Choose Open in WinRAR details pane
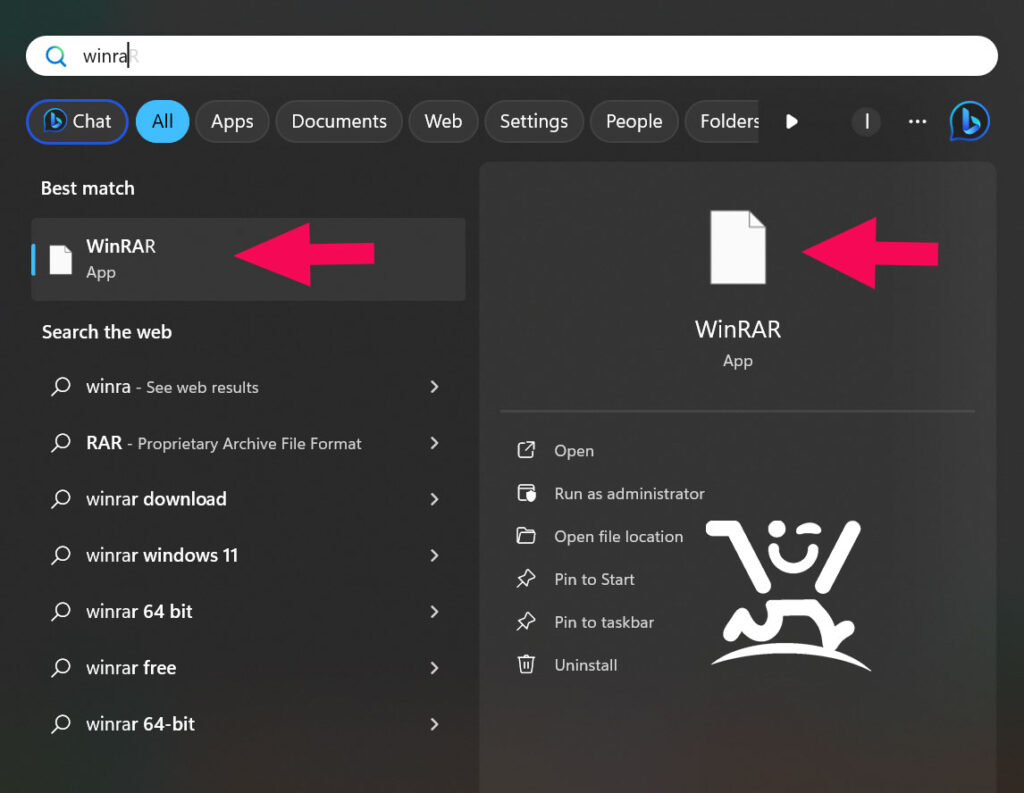 tap(574, 451)
